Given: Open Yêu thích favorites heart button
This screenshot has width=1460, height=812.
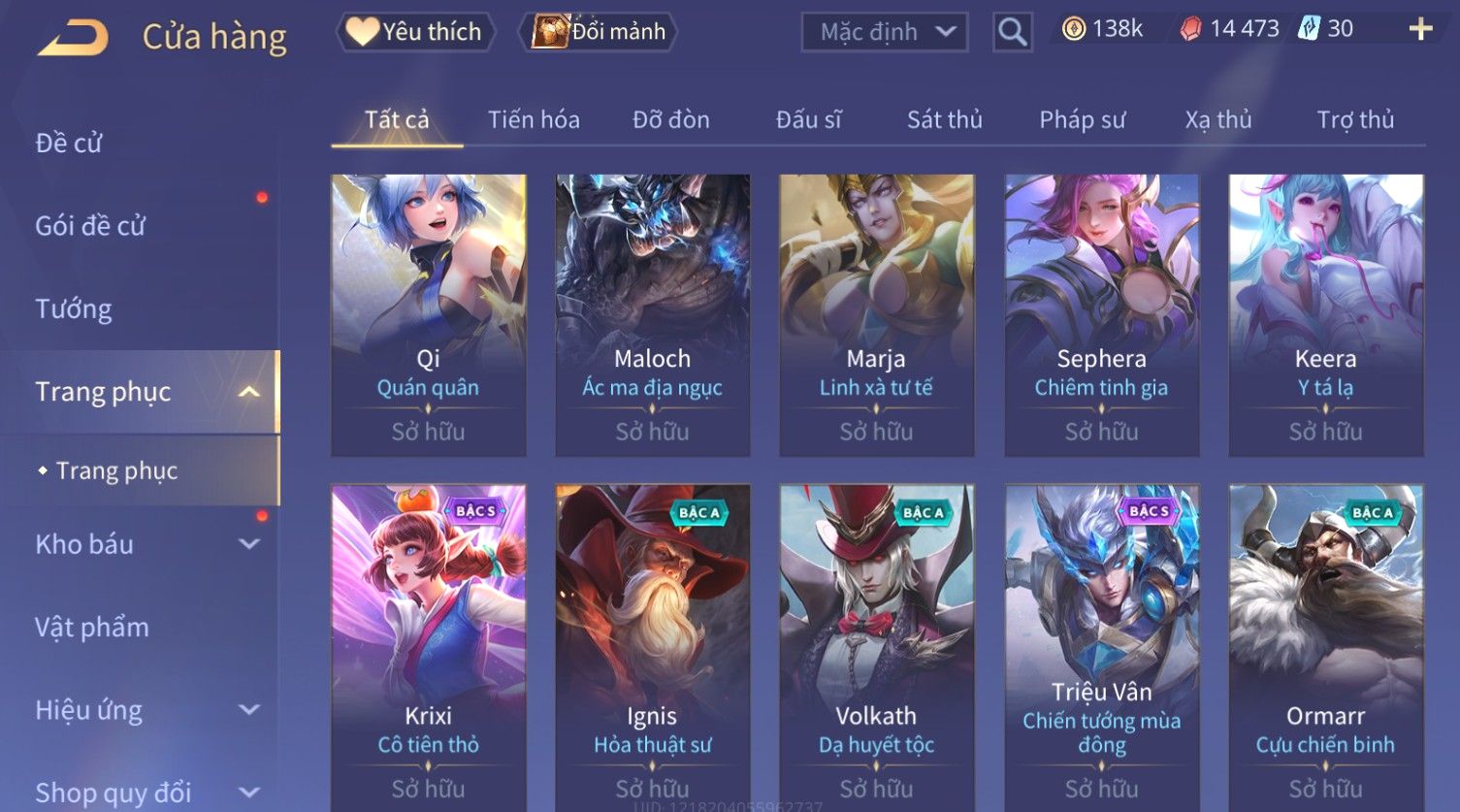Looking at the screenshot, I should point(415,32).
